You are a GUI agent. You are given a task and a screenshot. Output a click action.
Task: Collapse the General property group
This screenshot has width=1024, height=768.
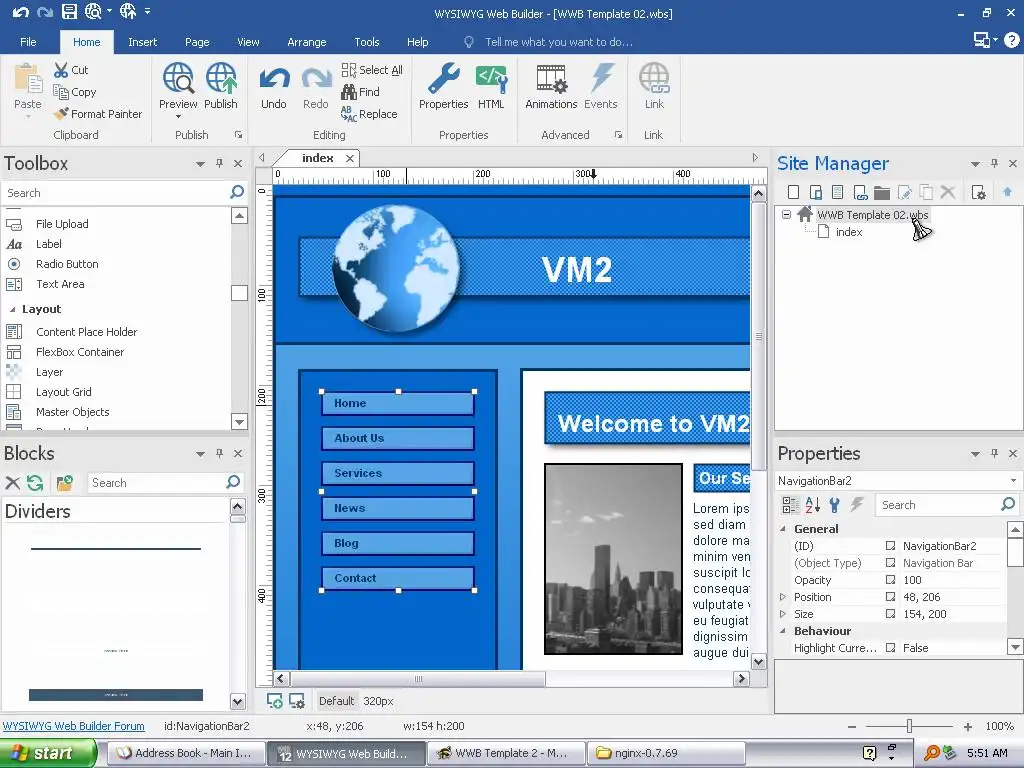(x=783, y=529)
